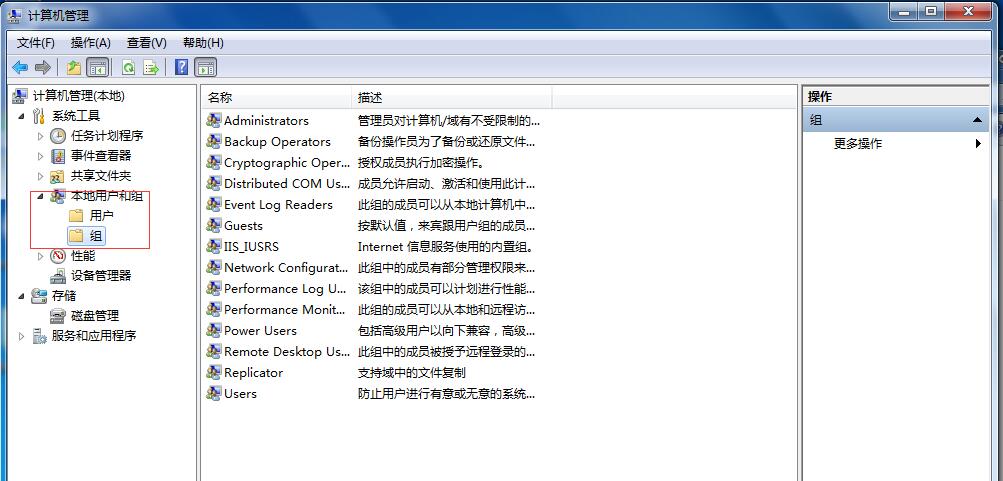Click the Administrators group icon
This screenshot has height=481, width=1003.
pos(214,120)
